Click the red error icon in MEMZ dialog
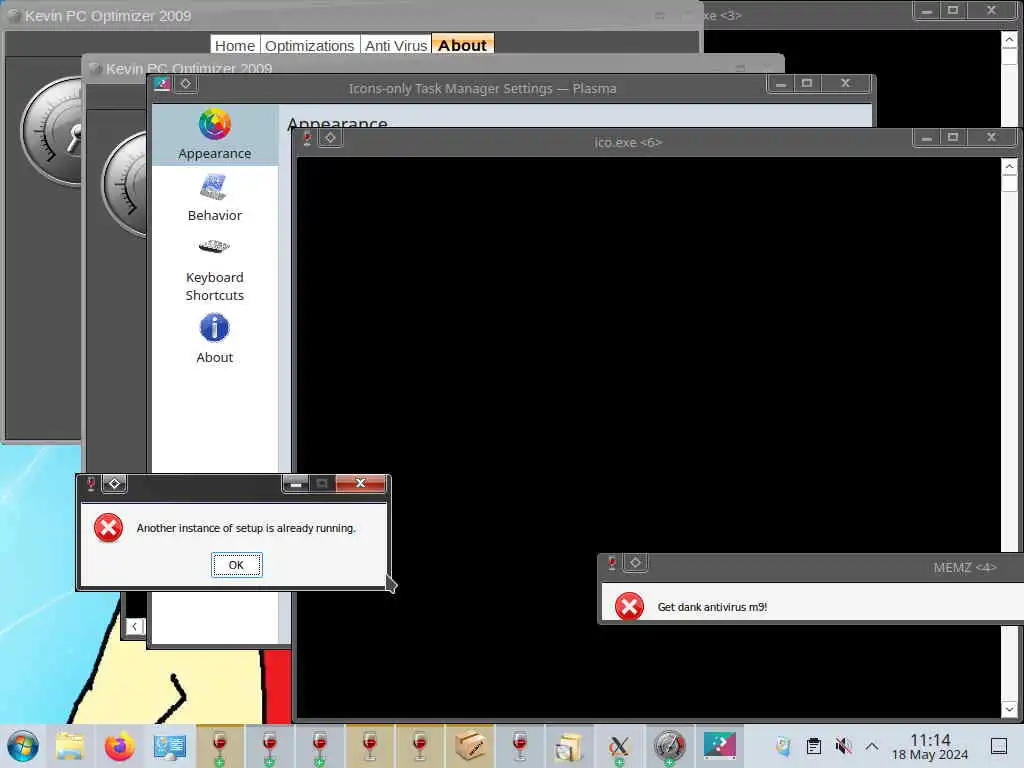 pos(629,607)
